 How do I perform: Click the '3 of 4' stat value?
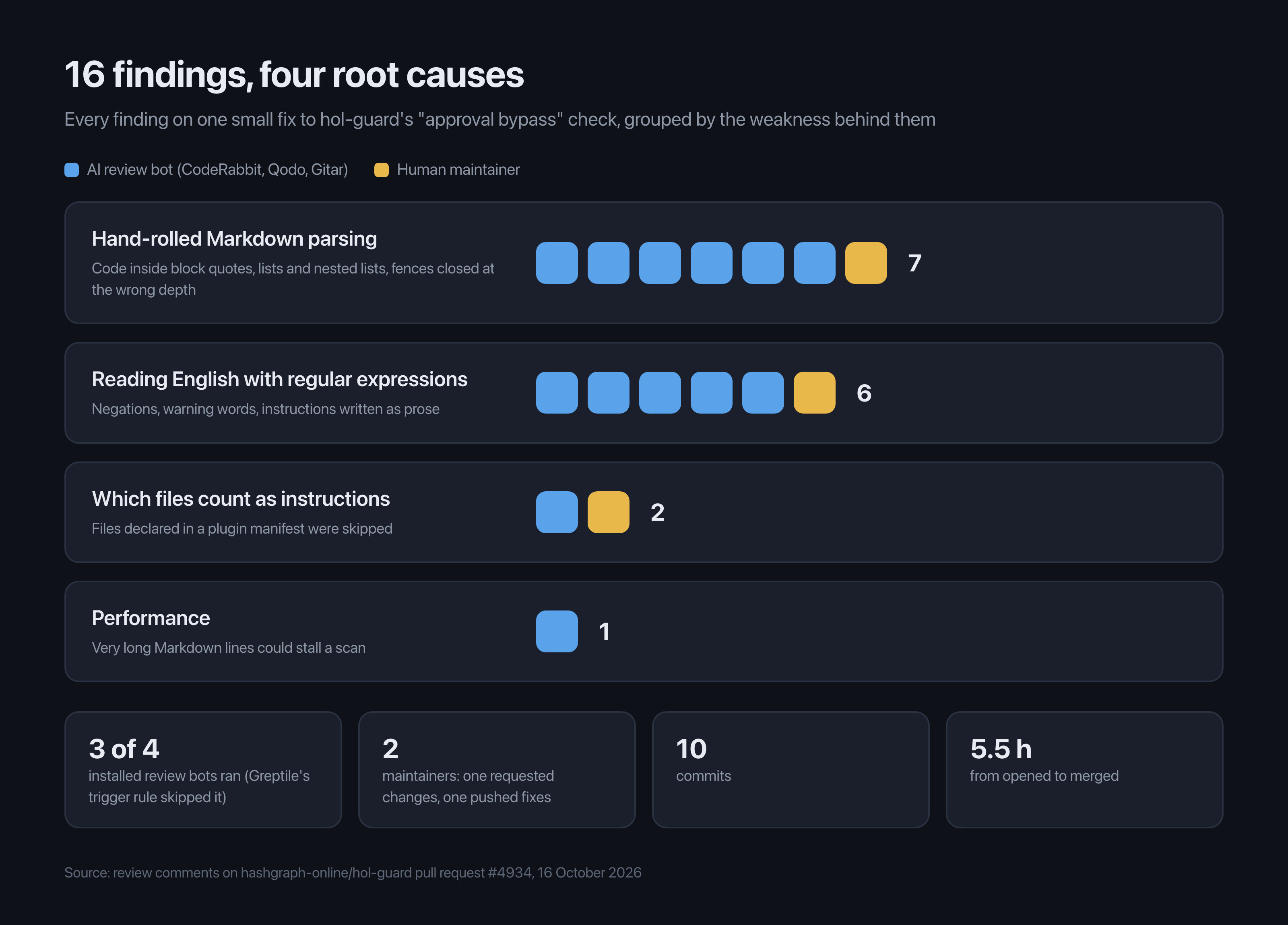[124, 749]
